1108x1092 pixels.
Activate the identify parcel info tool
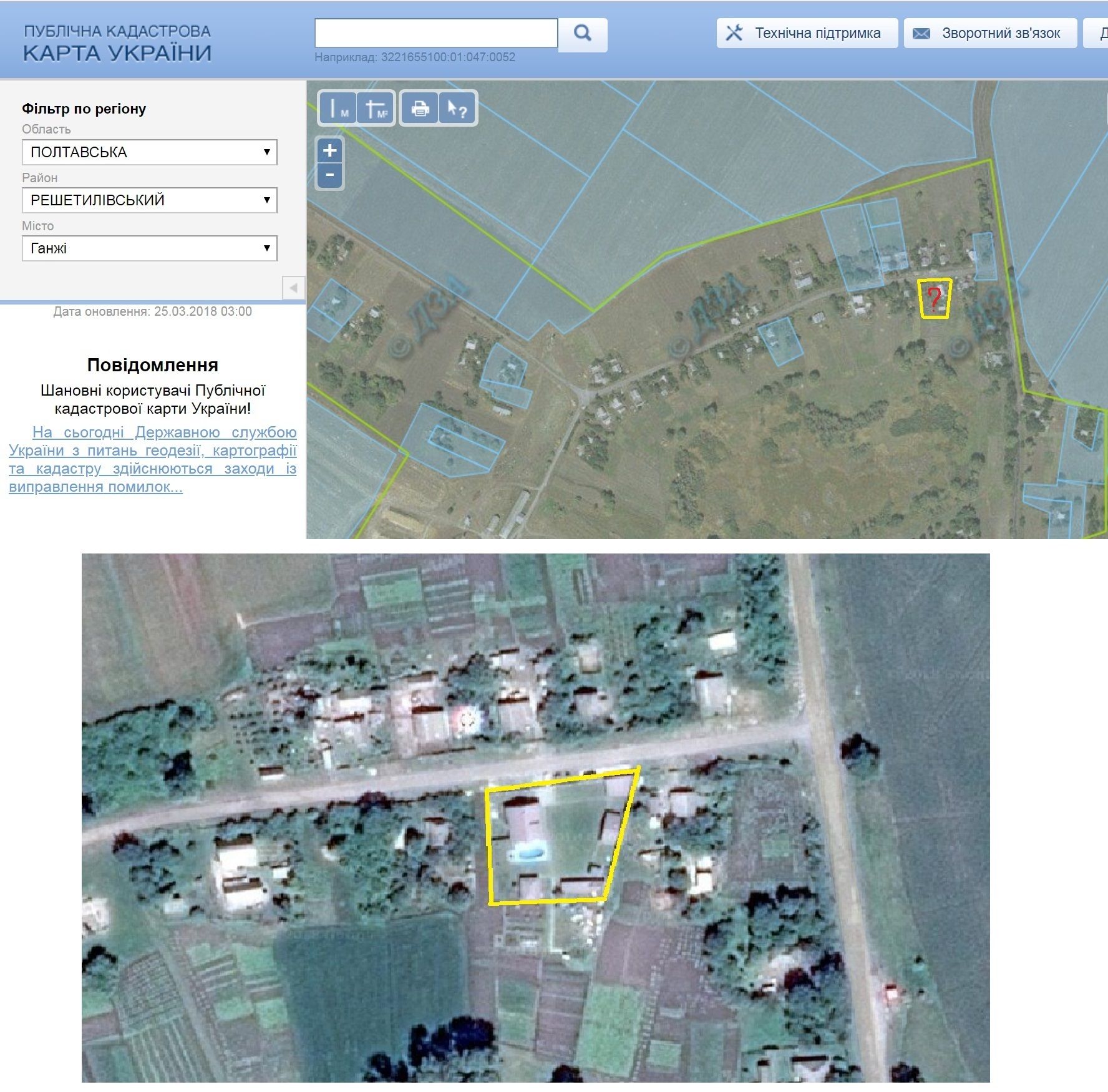click(457, 109)
